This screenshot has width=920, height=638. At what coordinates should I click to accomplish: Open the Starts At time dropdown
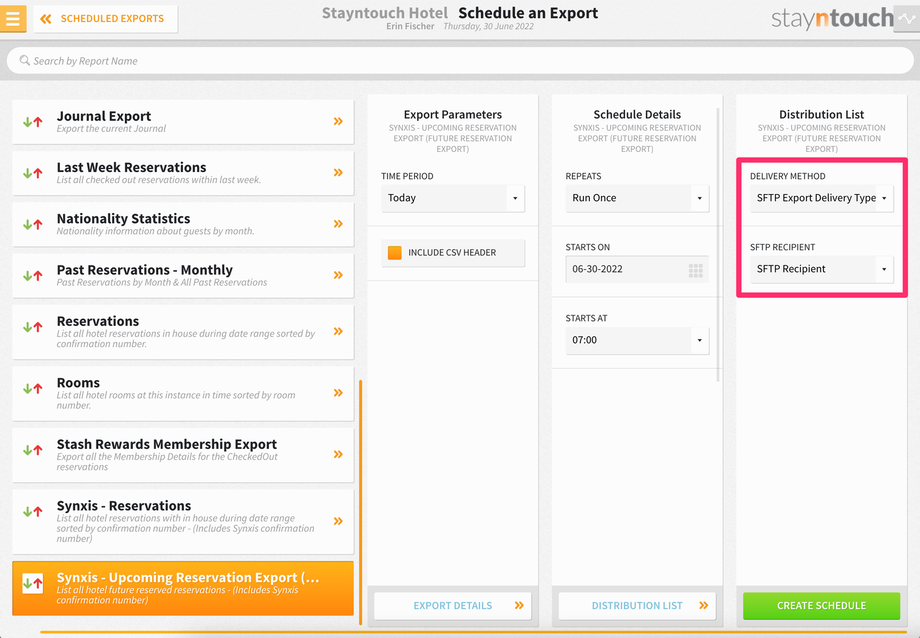pyautogui.click(x=637, y=340)
